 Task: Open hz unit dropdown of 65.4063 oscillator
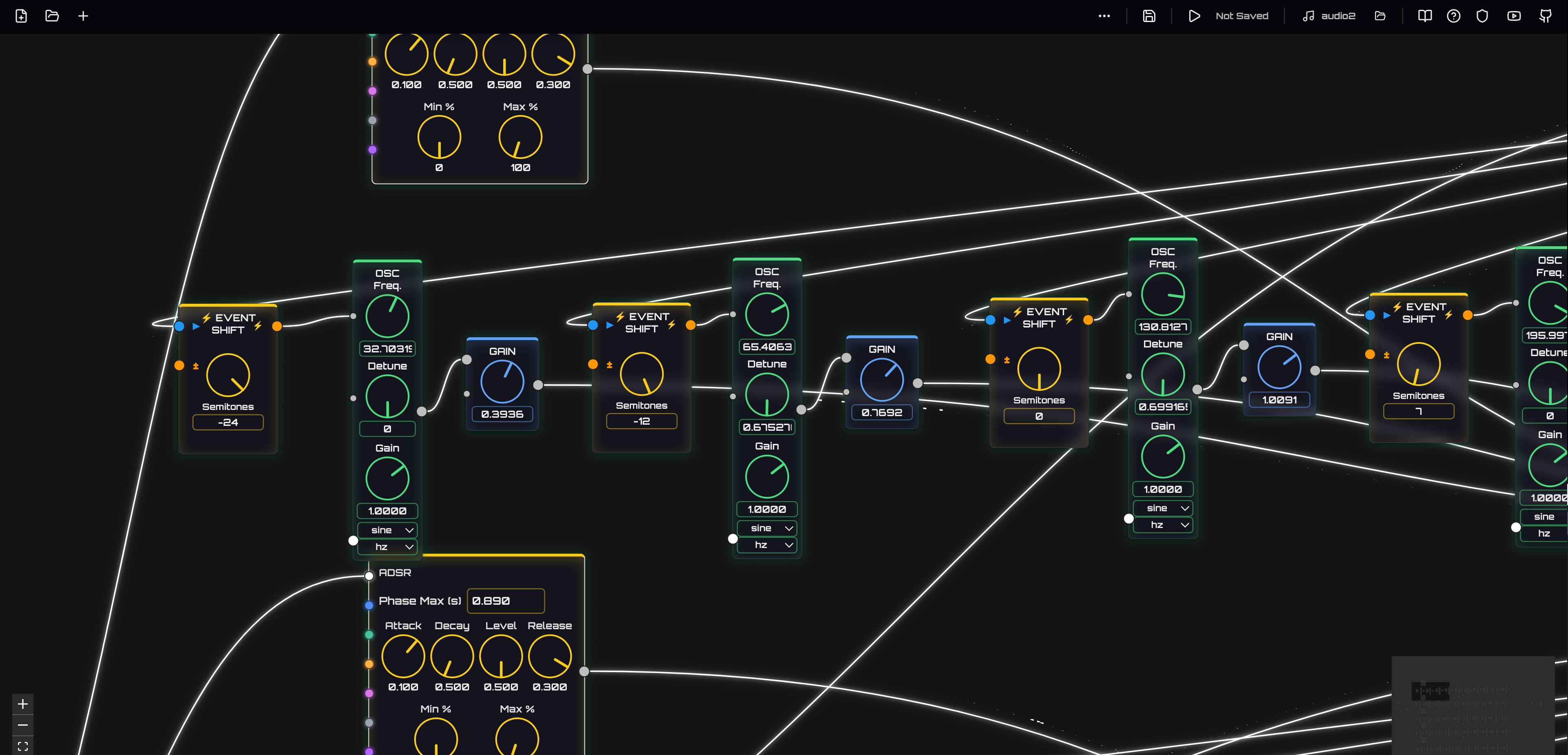[767, 545]
